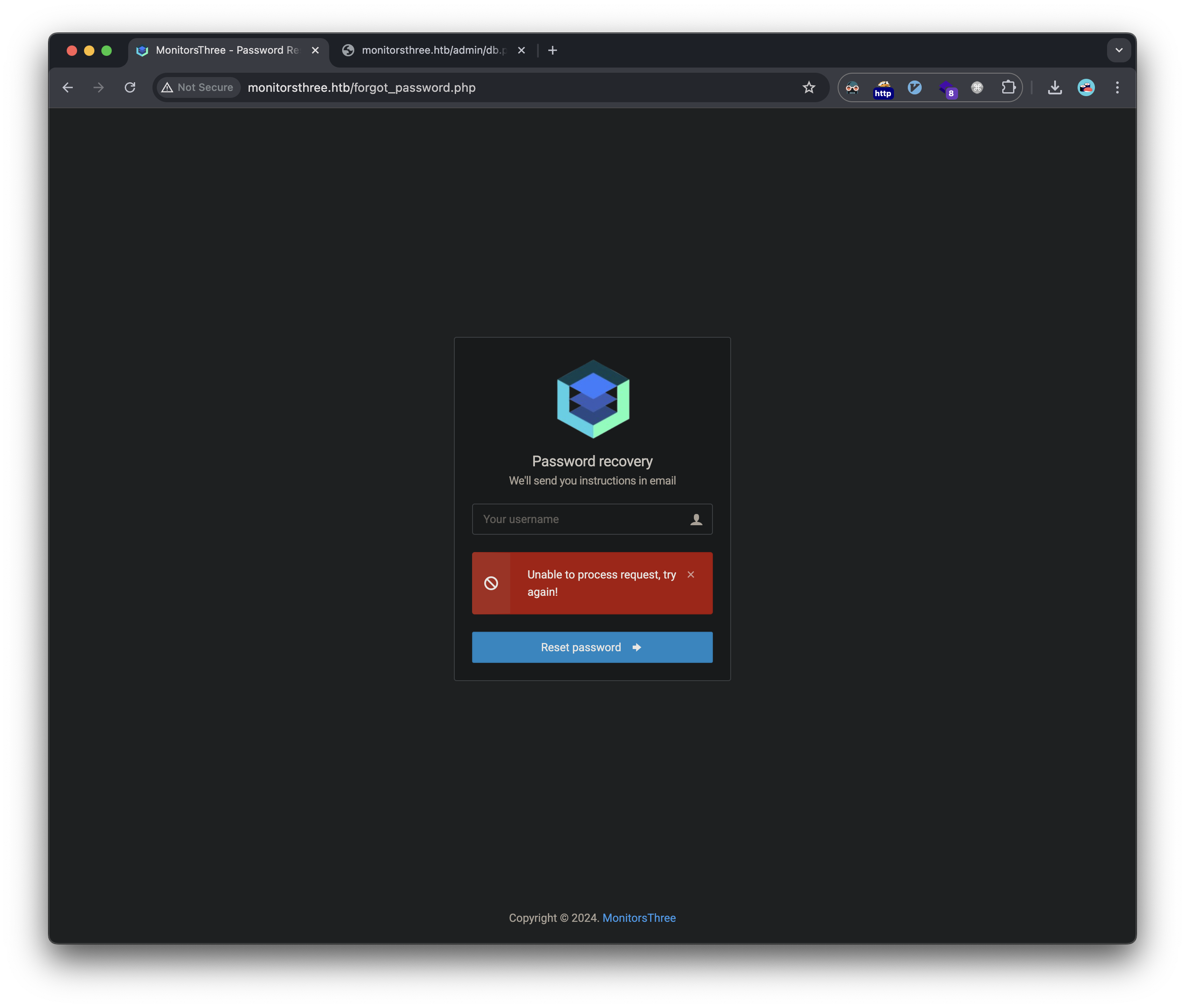Open the downloads icon
This screenshot has width=1185, height=1008.
[x=1055, y=87]
